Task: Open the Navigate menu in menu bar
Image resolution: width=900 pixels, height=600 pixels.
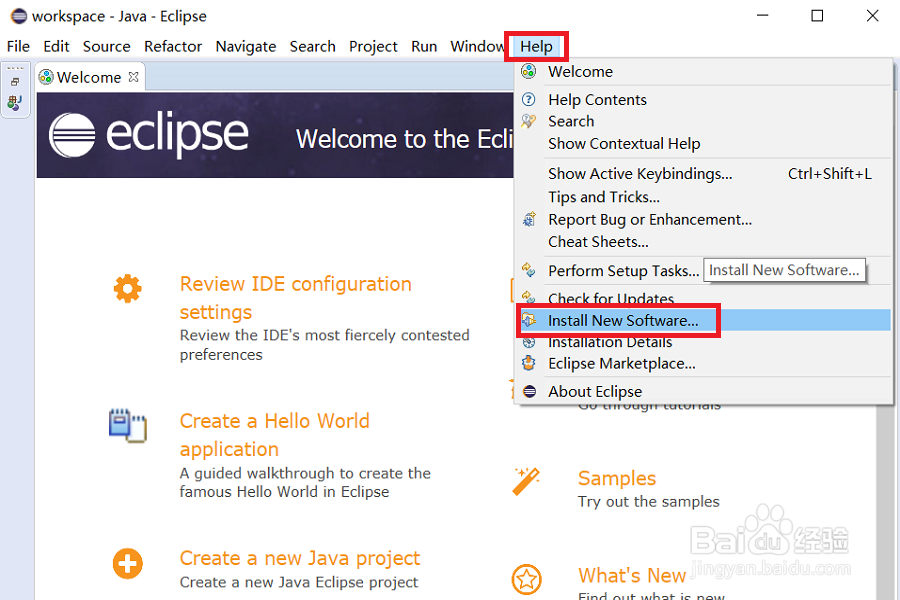Action: point(246,46)
